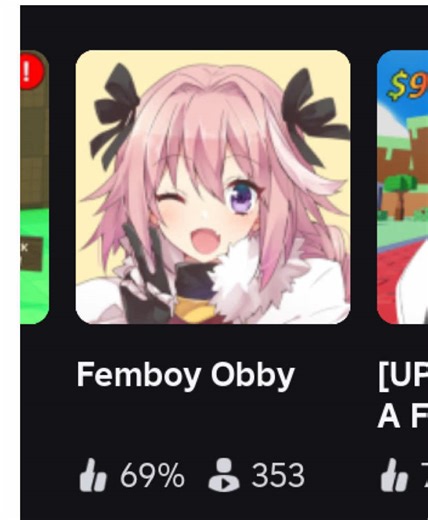Click the gold $9 text on right thumbnail

[x=407, y=85]
